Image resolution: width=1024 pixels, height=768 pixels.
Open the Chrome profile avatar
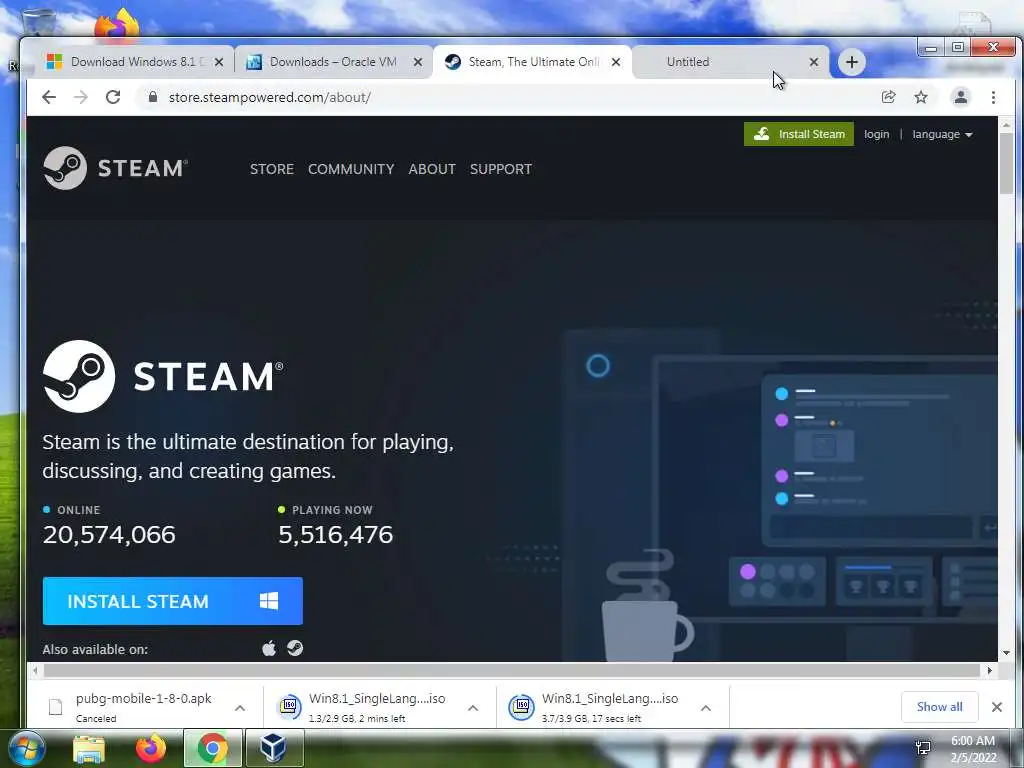tap(961, 97)
